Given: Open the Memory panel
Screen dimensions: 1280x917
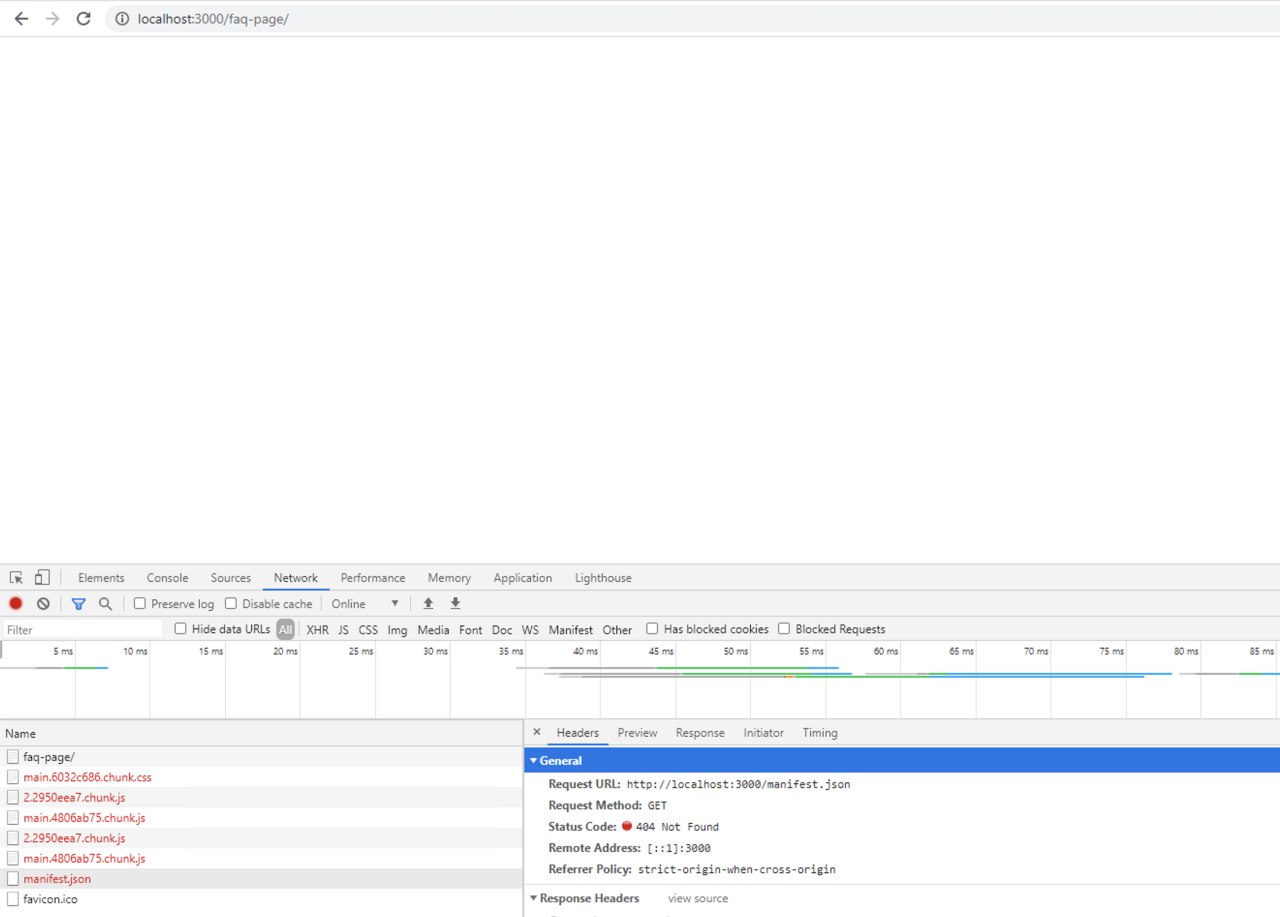Looking at the screenshot, I should point(449,578).
